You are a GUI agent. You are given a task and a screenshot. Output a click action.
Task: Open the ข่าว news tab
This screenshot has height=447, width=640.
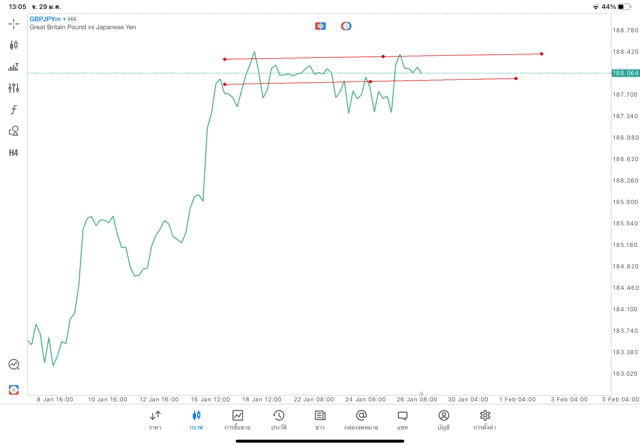pos(320,419)
